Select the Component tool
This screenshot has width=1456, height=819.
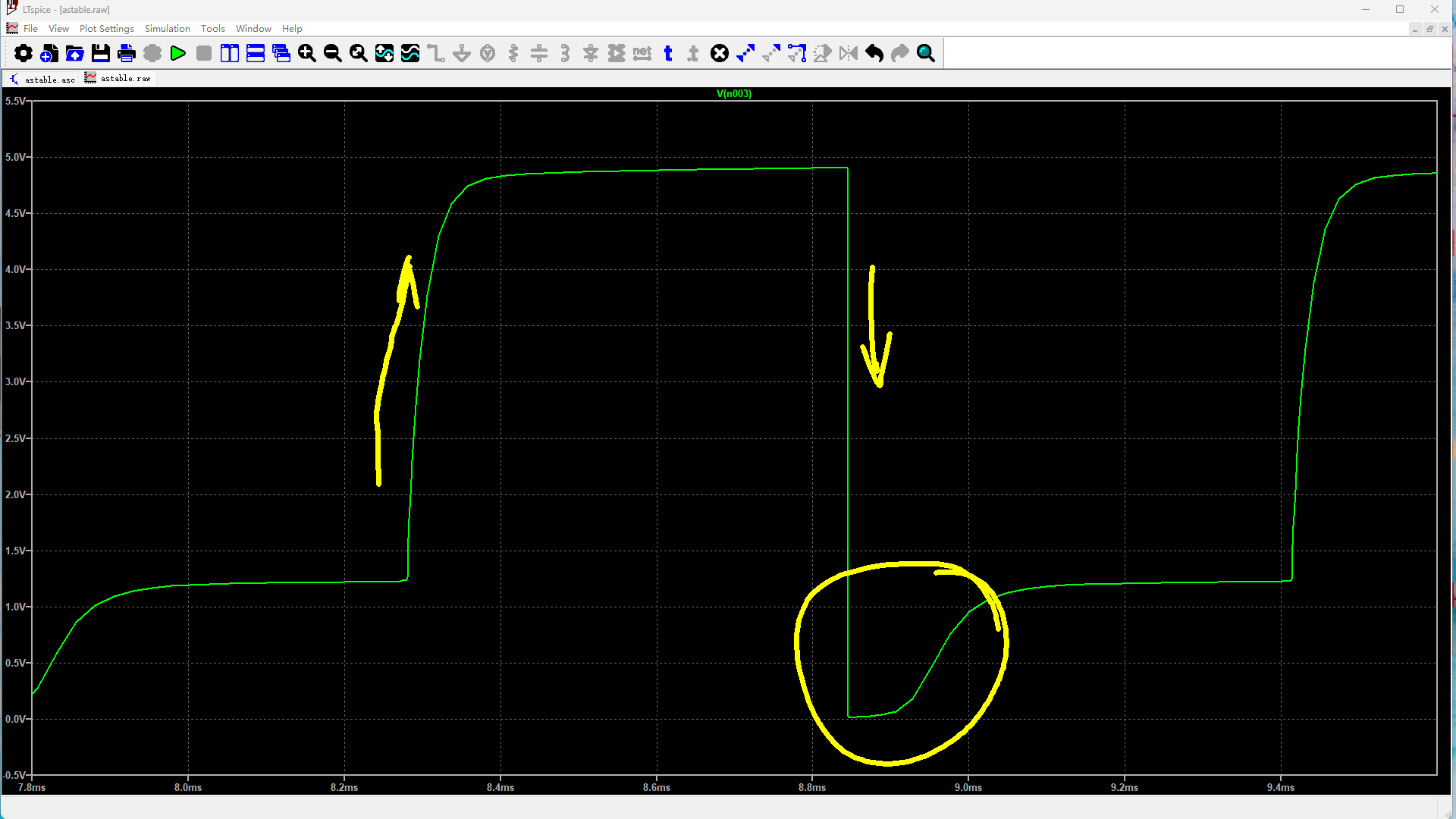[x=617, y=53]
